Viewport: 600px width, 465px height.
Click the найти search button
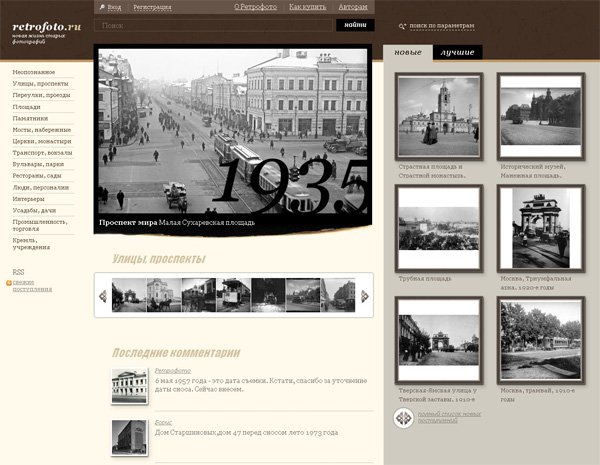(355, 25)
